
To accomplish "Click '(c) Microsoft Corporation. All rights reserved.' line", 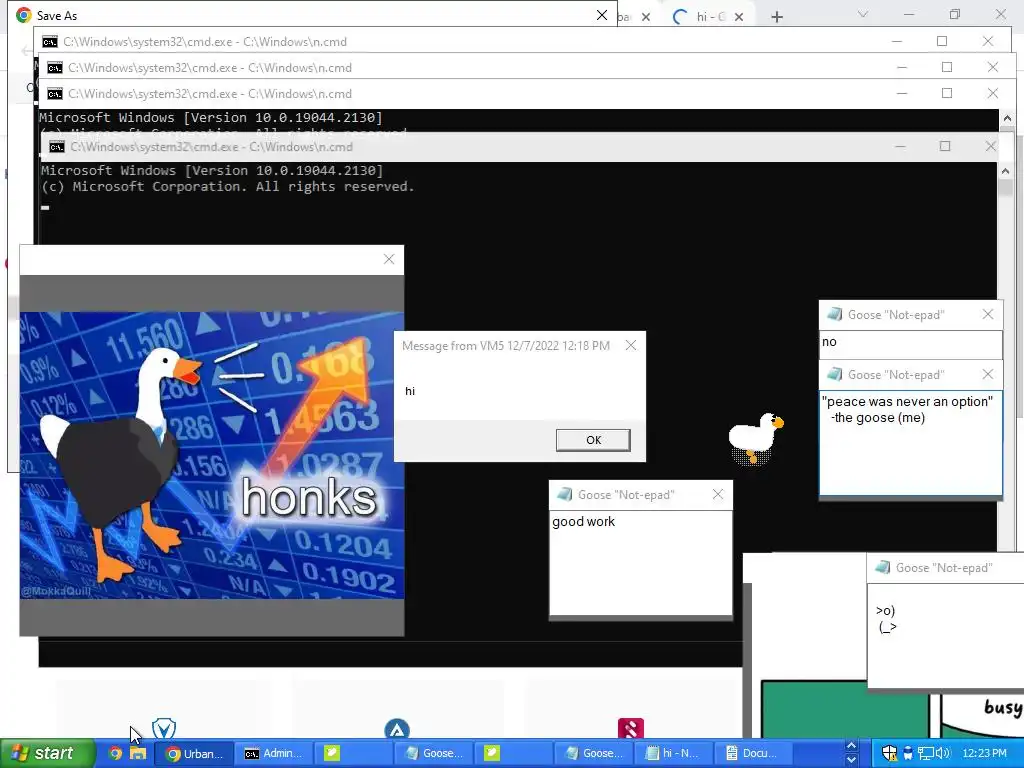I will coord(228,187).
